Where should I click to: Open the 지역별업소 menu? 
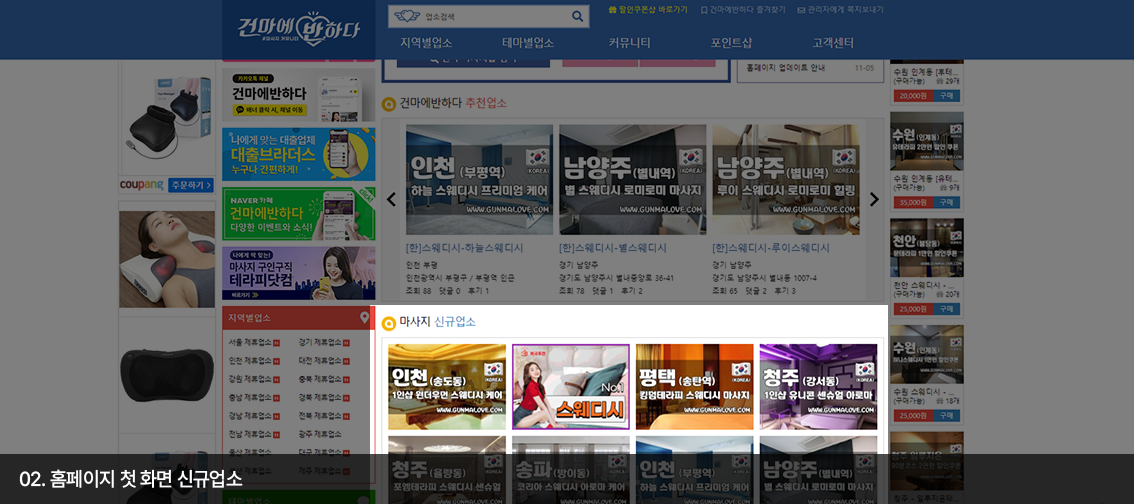point(426,43)
